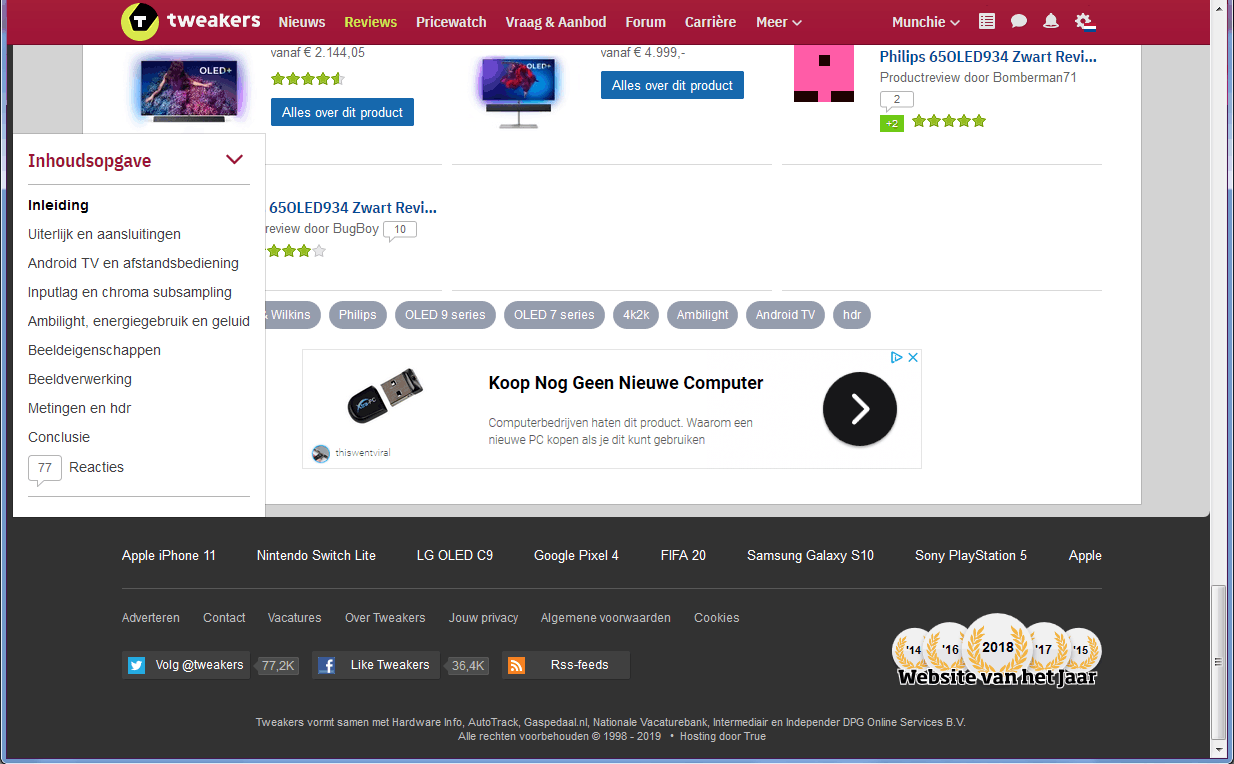
Task: Click the AdChoices info icon on the ad
Action: click(x=897, y=357)
